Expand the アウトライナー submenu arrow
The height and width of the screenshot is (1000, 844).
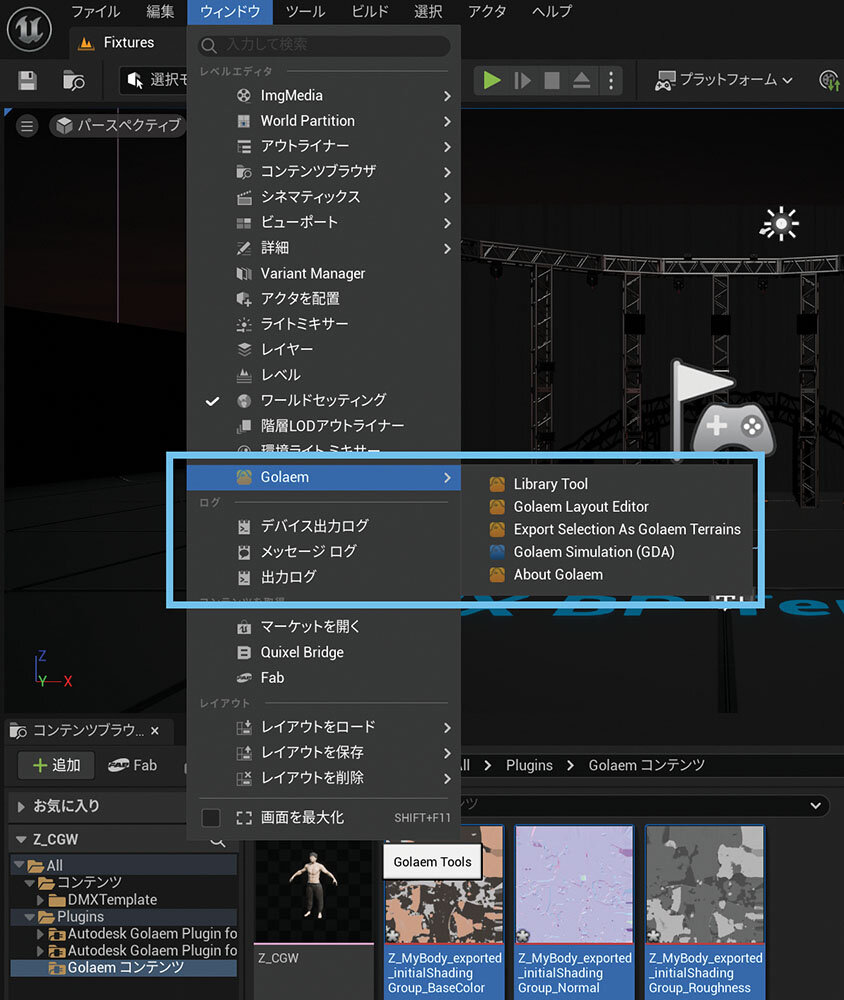click(447, 147)
